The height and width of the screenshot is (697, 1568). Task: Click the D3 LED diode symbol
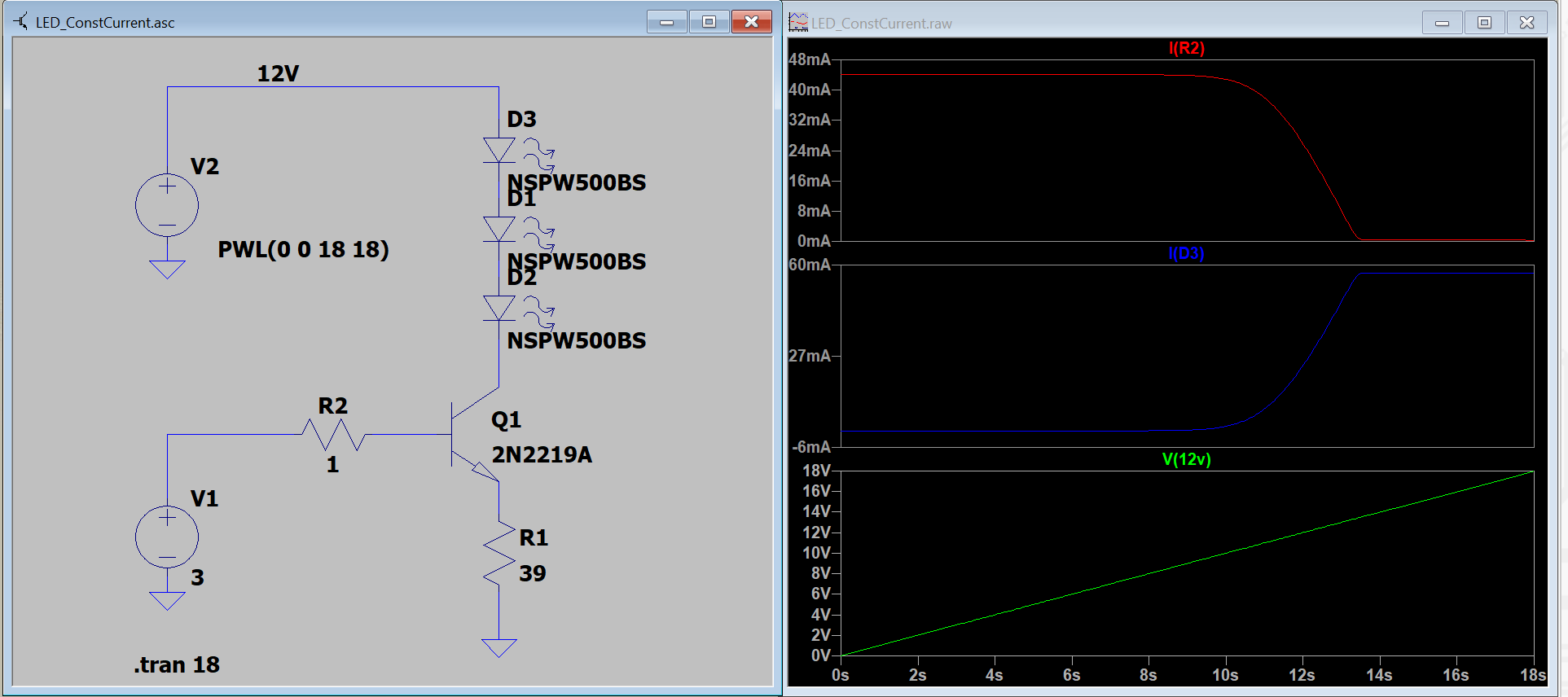[x=499, y=151]
